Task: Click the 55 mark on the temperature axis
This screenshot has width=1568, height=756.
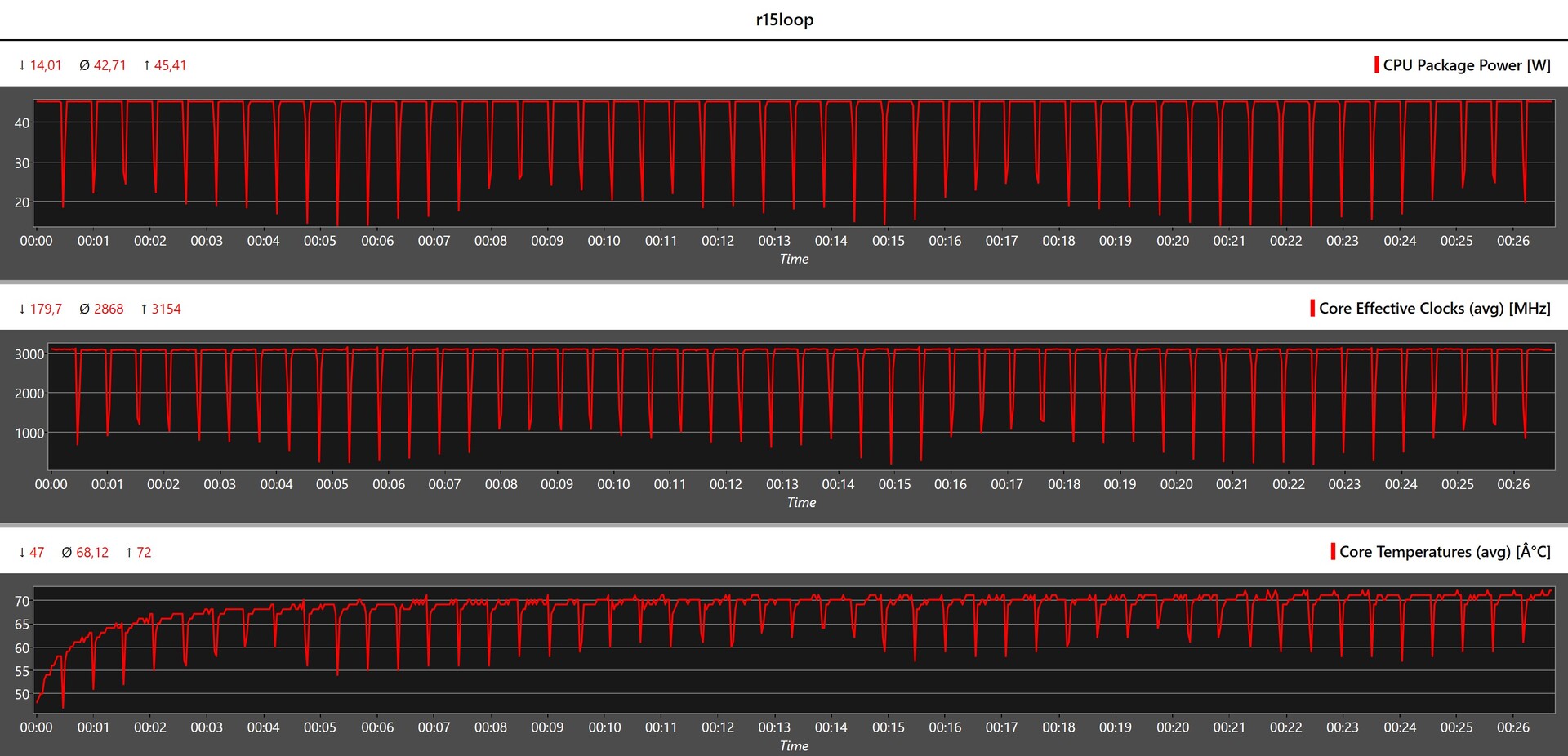Action: point(22,671)
